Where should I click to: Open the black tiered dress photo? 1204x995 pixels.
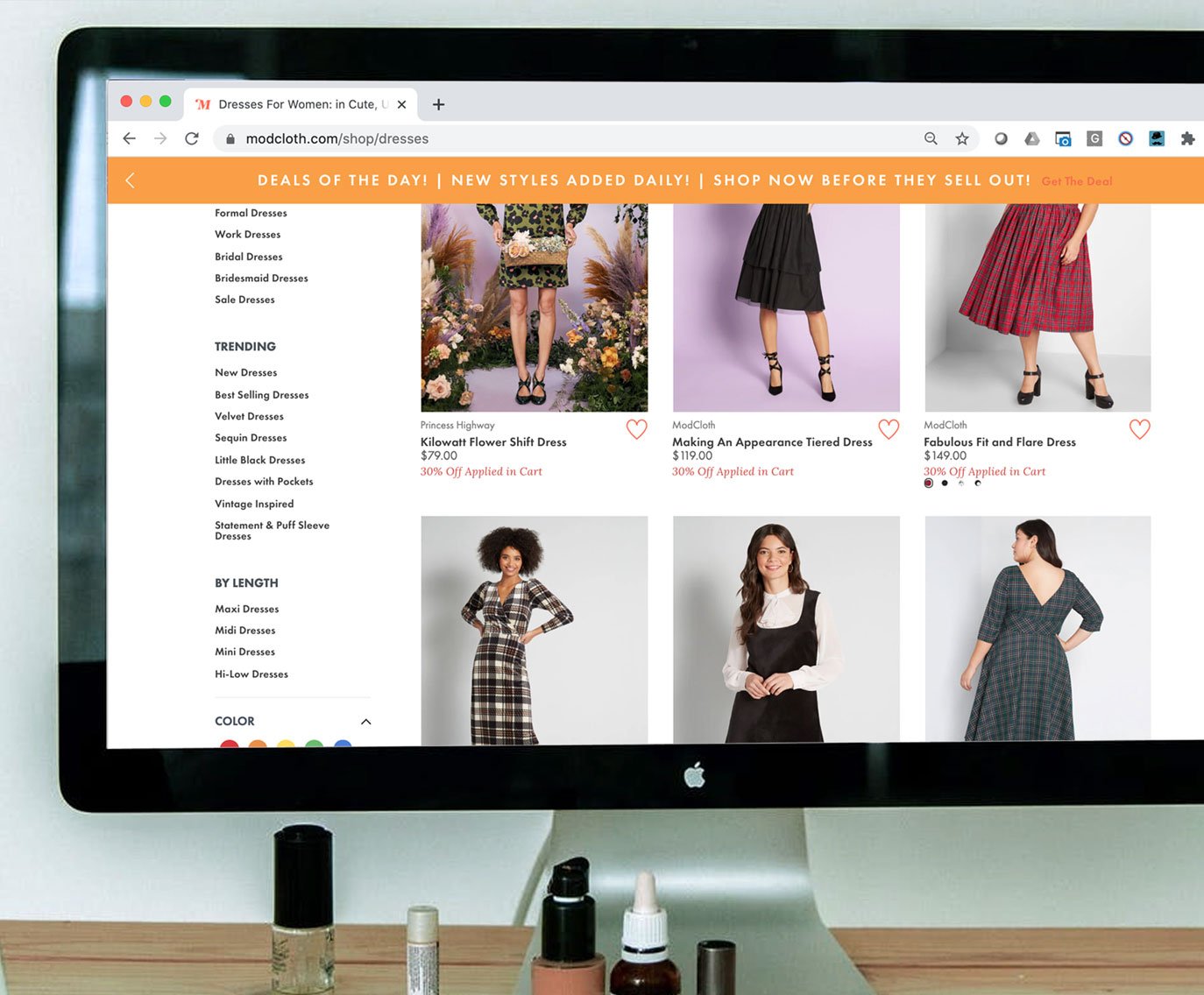pyautogui.click(x=786, y=307)
